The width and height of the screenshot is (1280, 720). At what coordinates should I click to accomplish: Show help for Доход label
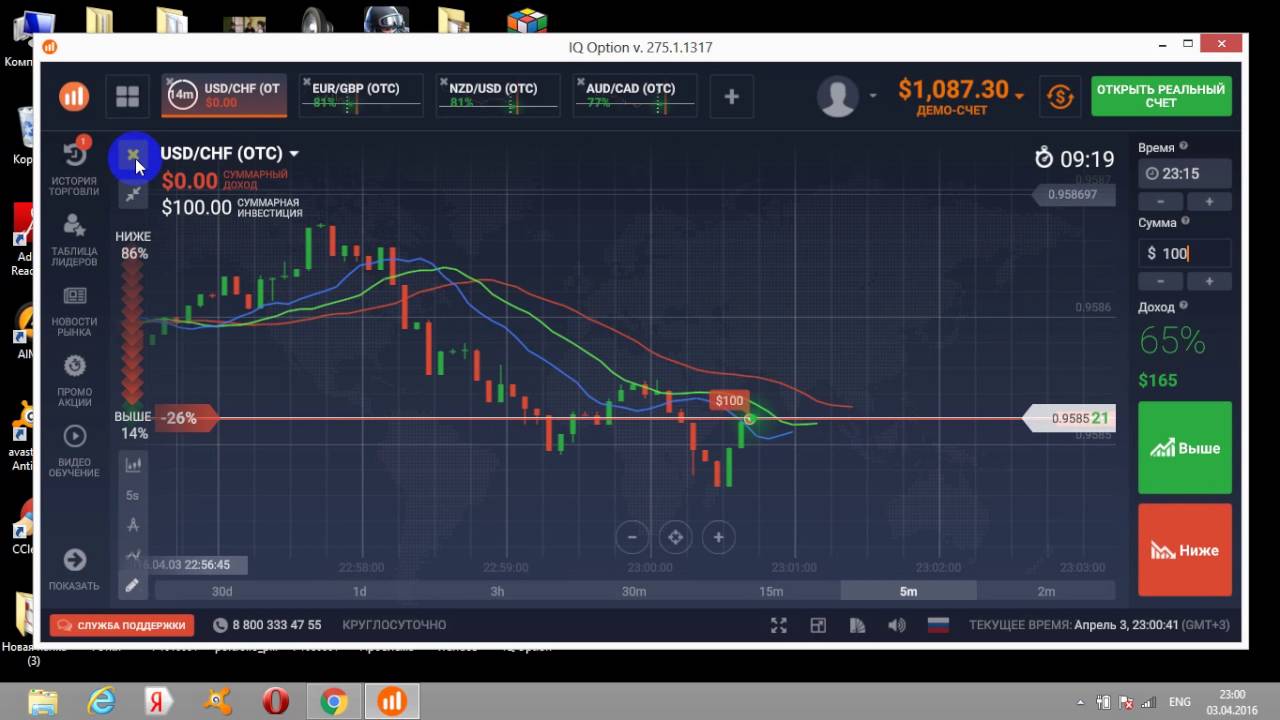pyautogui.click(x=1183, y=306)
